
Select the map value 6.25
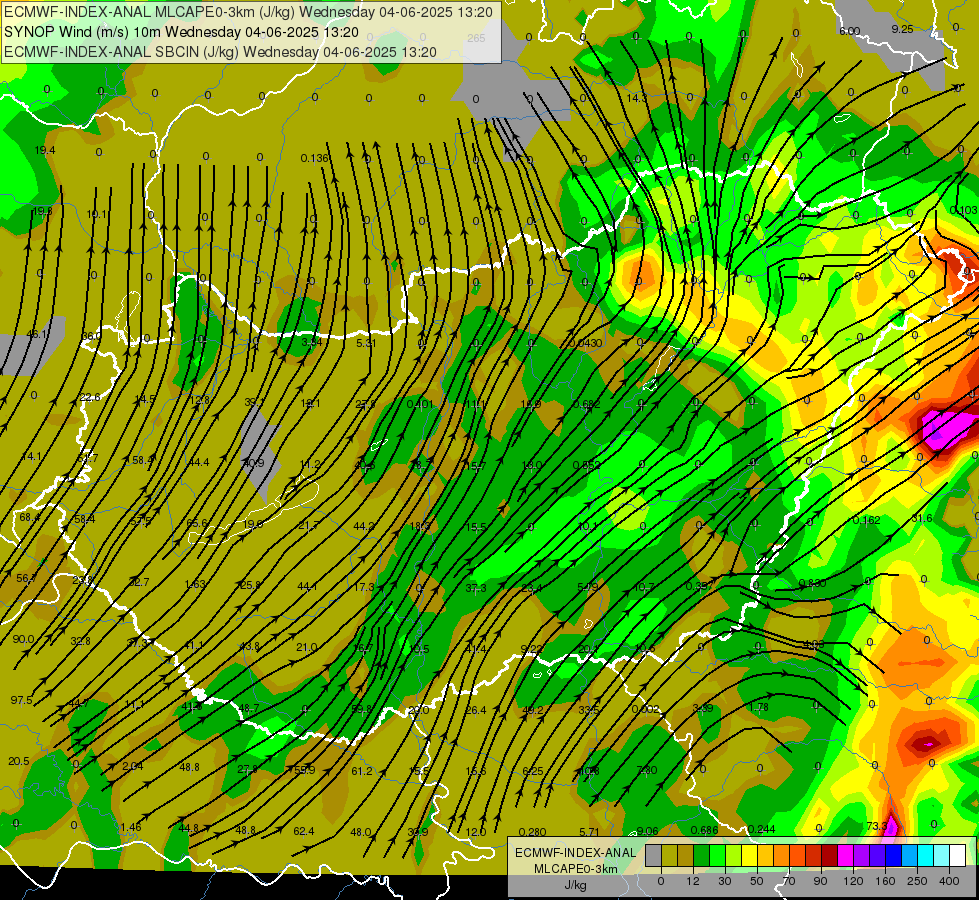pos(533,771)
